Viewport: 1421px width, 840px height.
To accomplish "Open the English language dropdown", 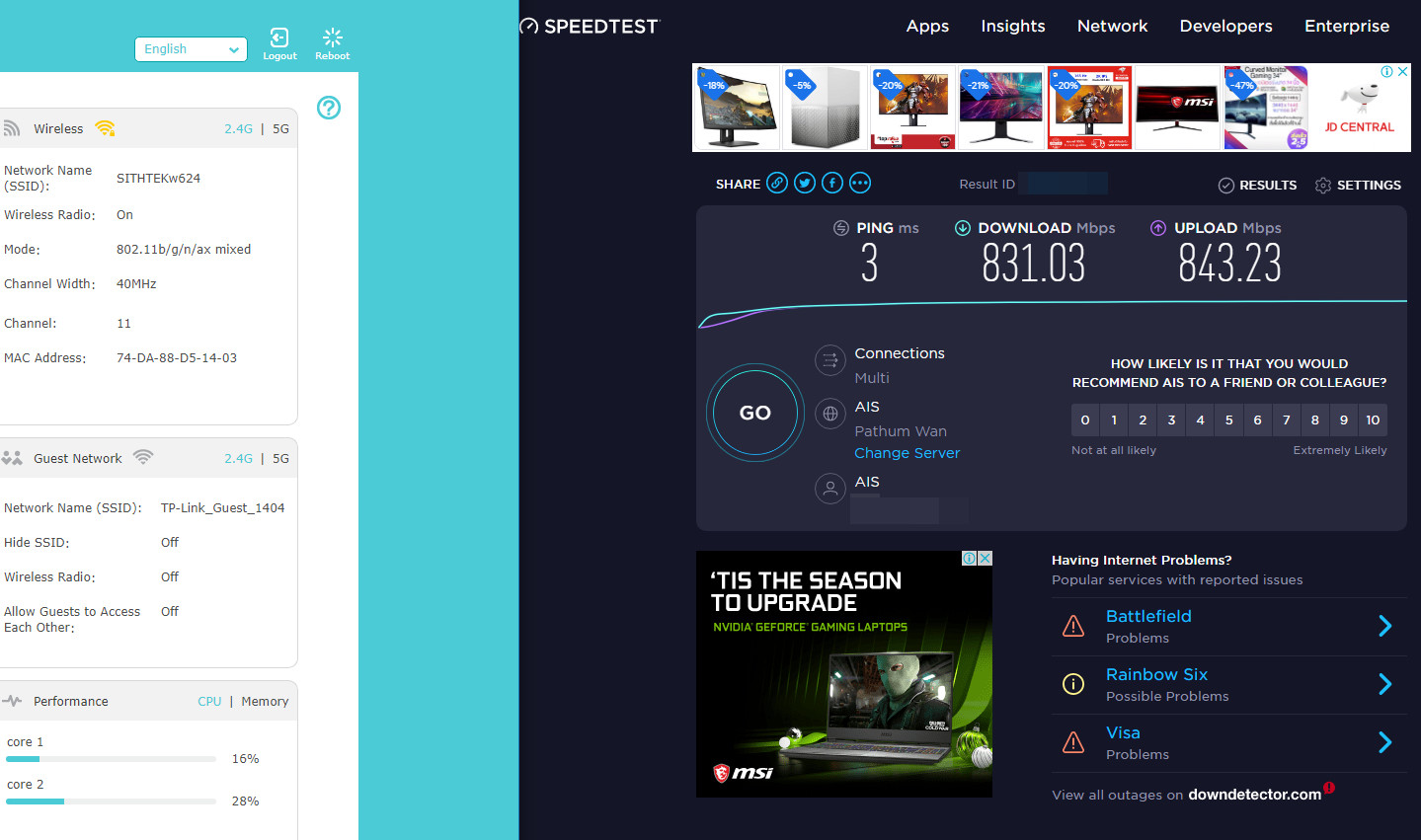I will [x=192, y=49].
